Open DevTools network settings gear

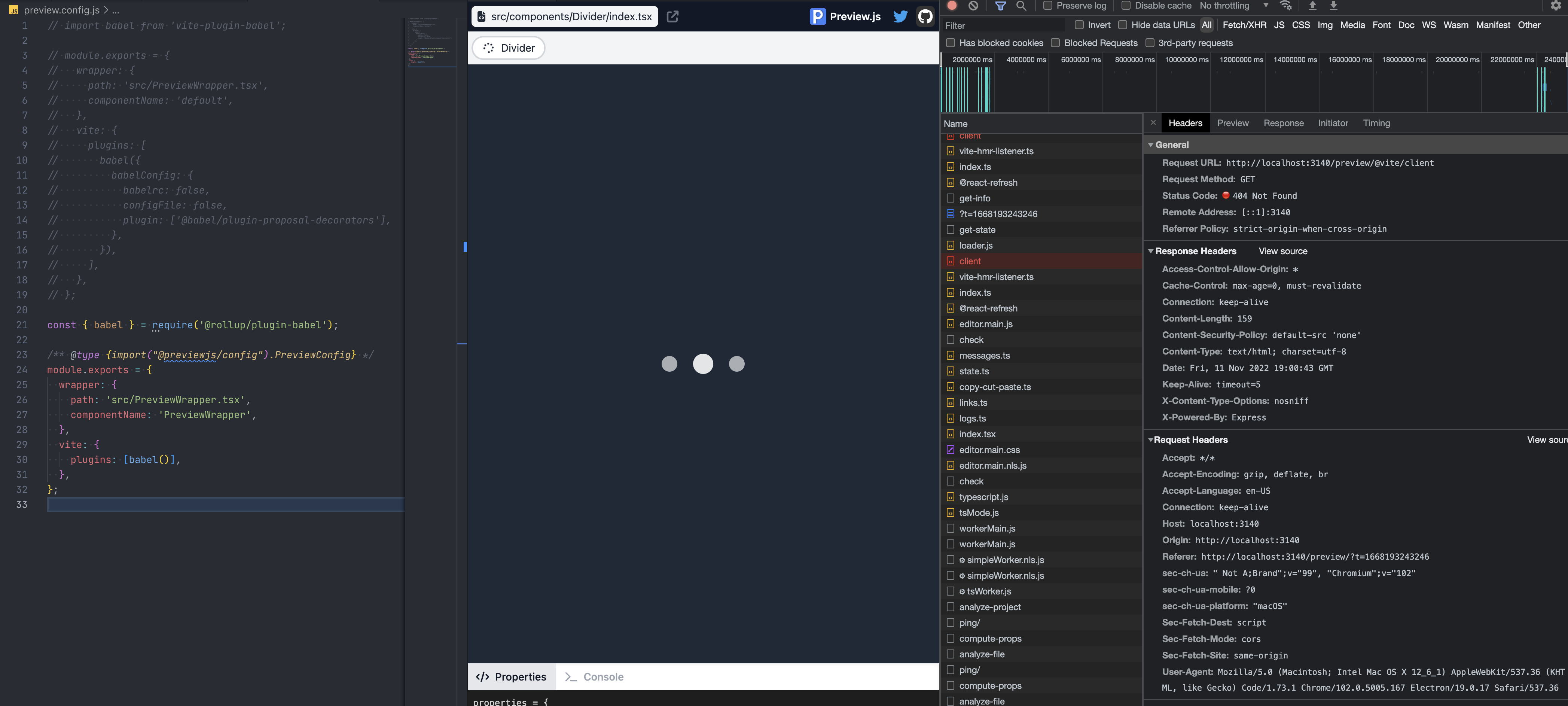coord(1556,6)
